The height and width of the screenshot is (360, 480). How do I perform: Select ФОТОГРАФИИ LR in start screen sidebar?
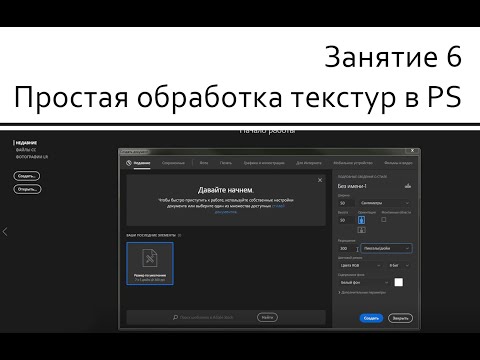(32, 157)
